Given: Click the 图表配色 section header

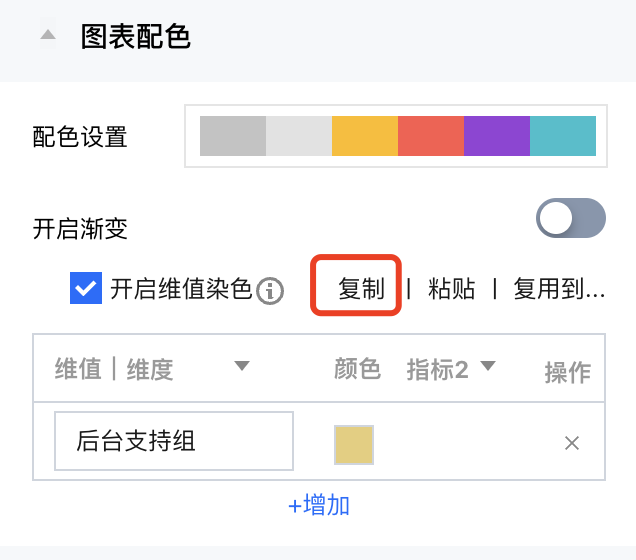Looking at the screenshot, I should point(135,37).
